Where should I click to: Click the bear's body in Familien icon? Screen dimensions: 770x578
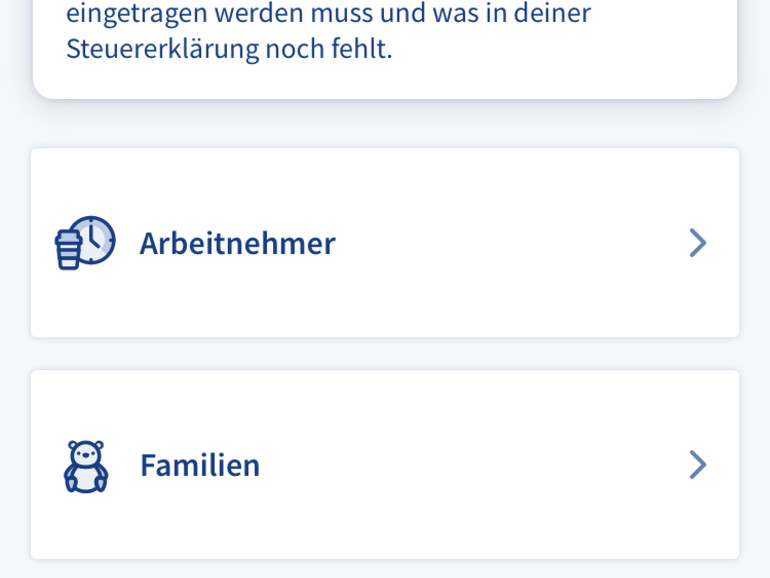(x=86, y=479)
